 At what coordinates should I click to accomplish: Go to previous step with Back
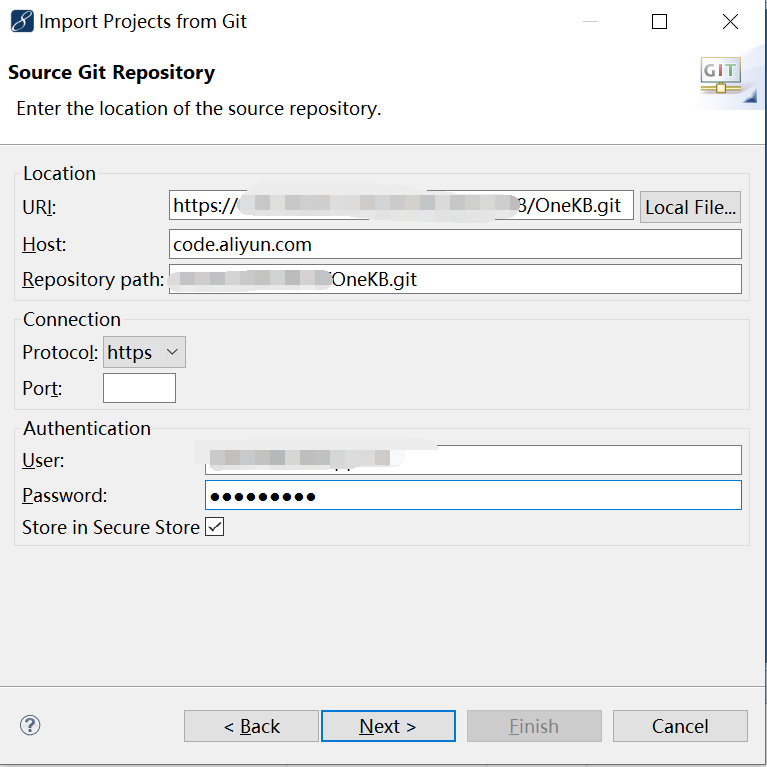click(x=251, y=726)
